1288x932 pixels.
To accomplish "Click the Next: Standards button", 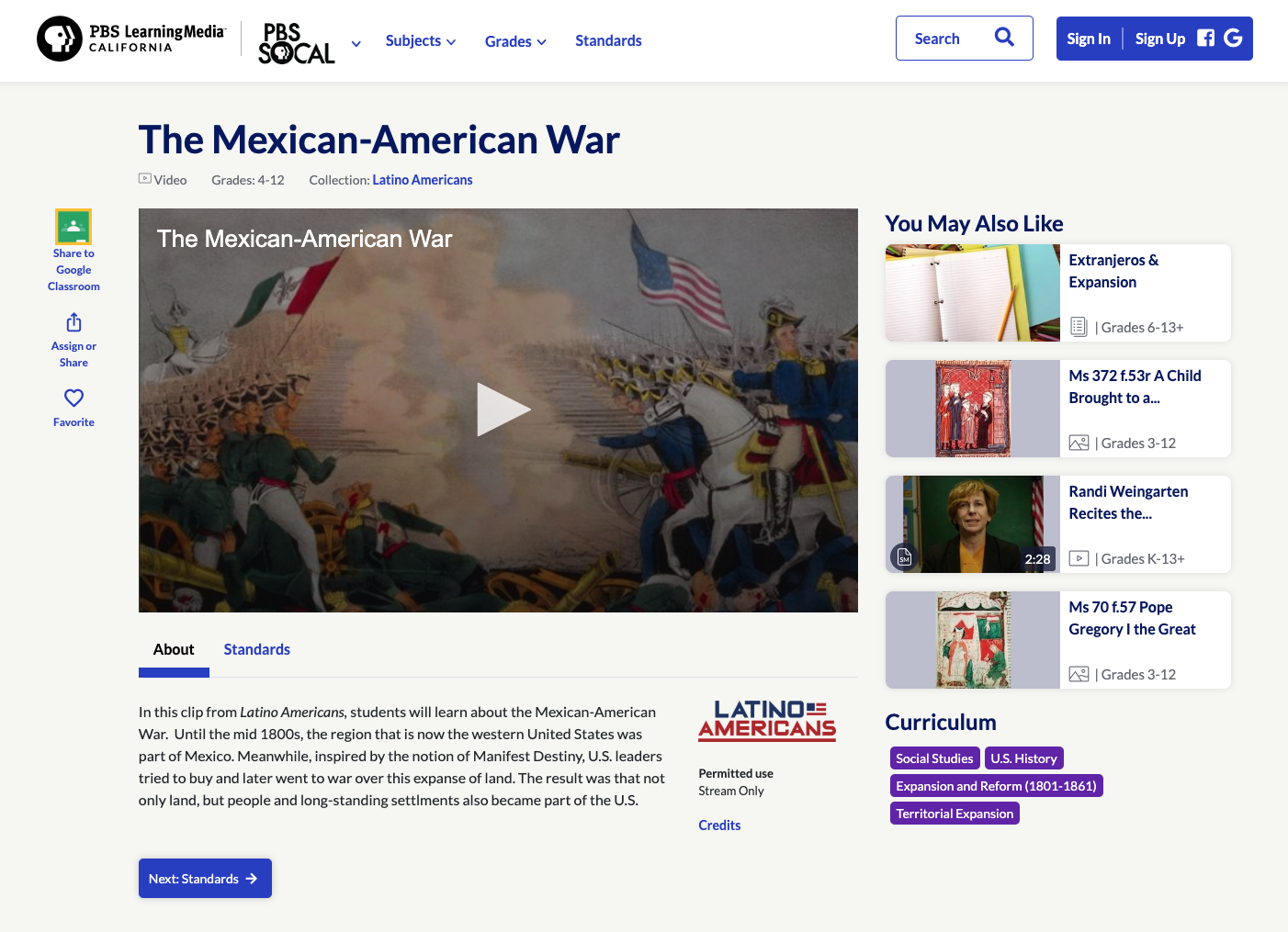I will point(204,878).
